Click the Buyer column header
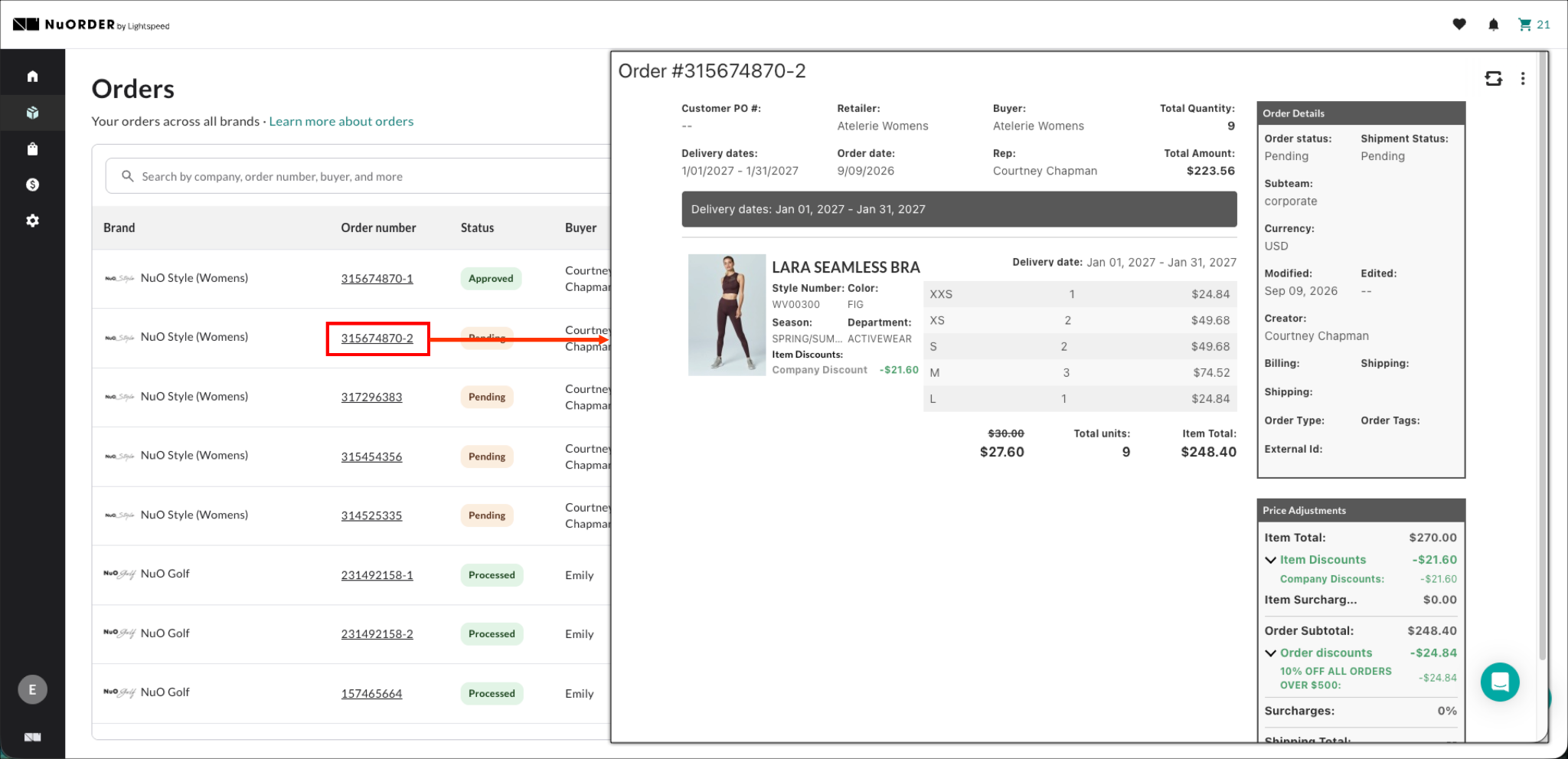This screenshot has width=1568, height=759. 580,227
